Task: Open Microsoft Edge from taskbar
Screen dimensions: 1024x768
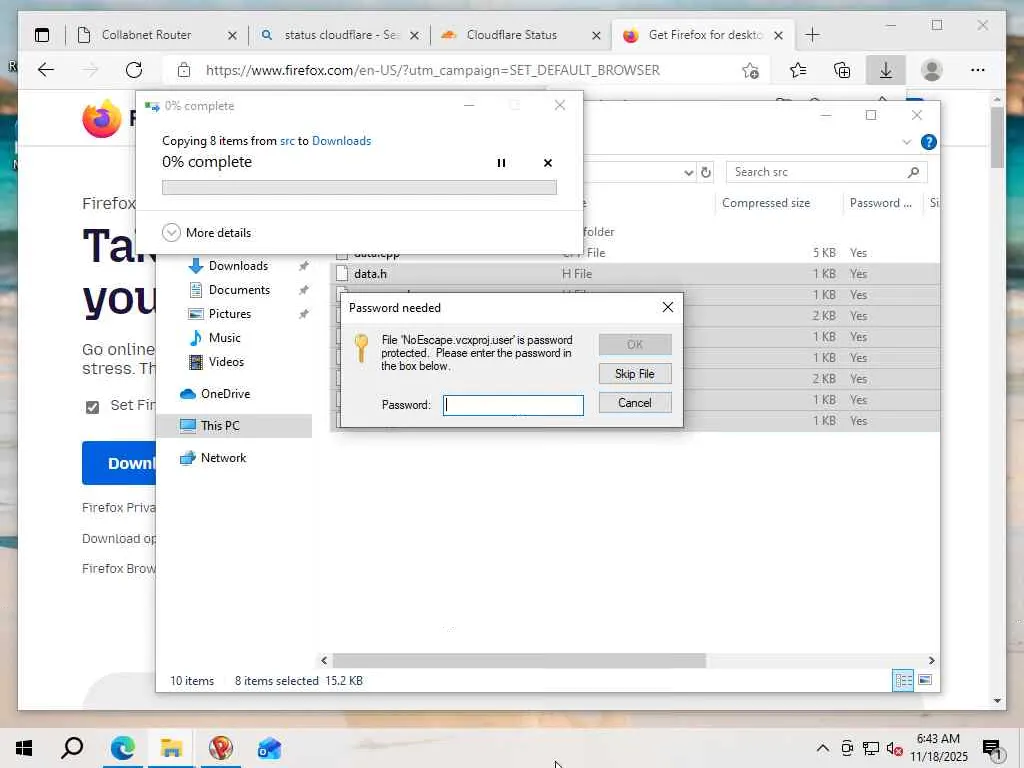Action: pos(123,748)
